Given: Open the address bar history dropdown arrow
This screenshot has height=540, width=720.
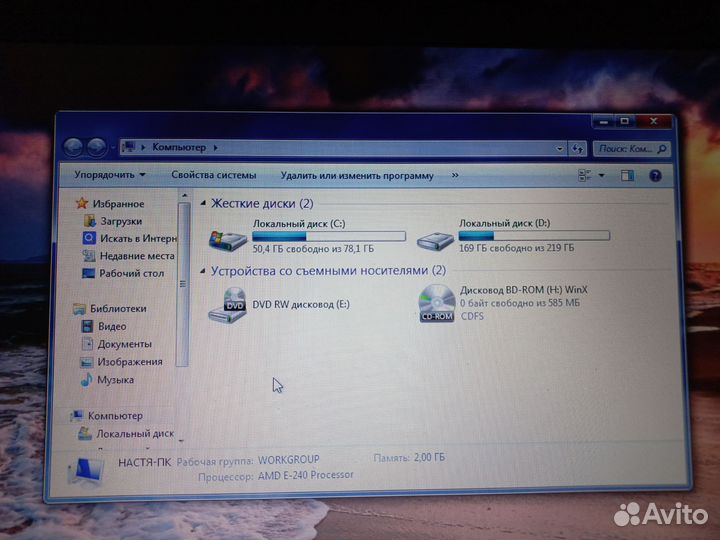Looking at the screenshot, I should 559,148.
